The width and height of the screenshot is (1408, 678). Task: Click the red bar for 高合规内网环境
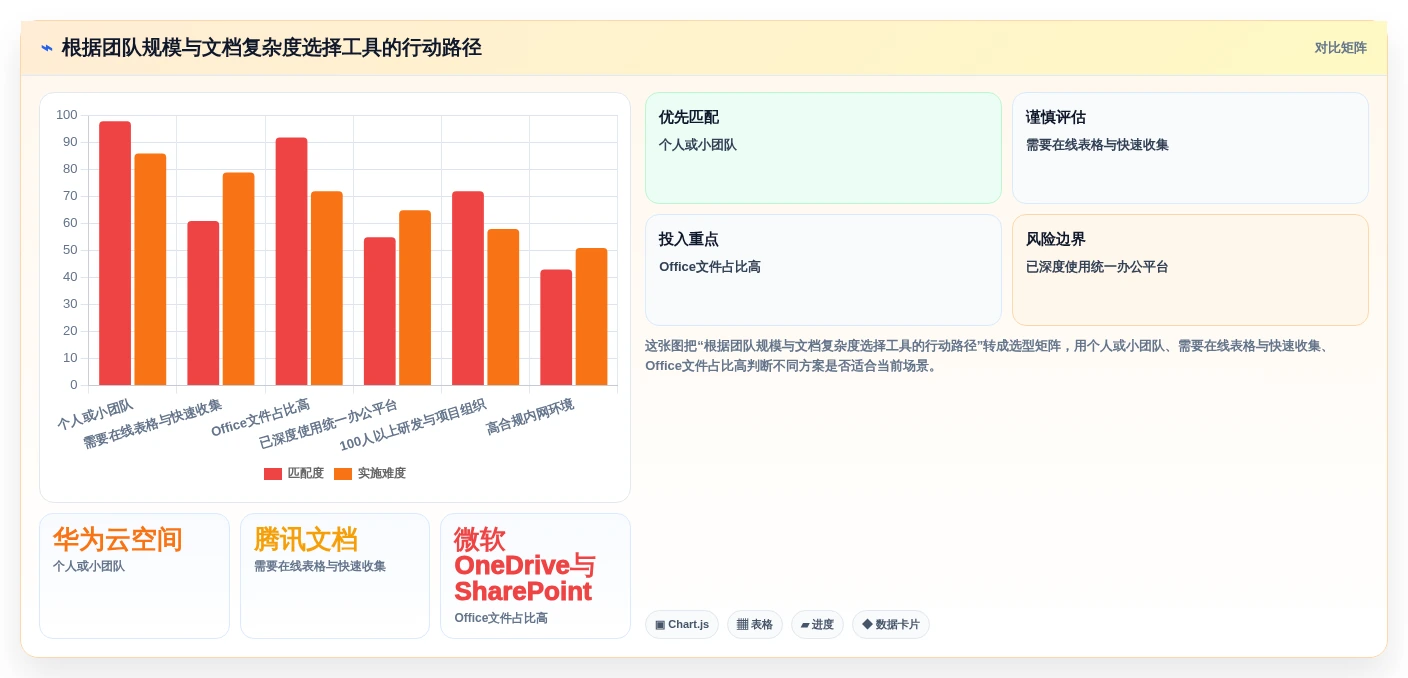[x=556, y=327]
